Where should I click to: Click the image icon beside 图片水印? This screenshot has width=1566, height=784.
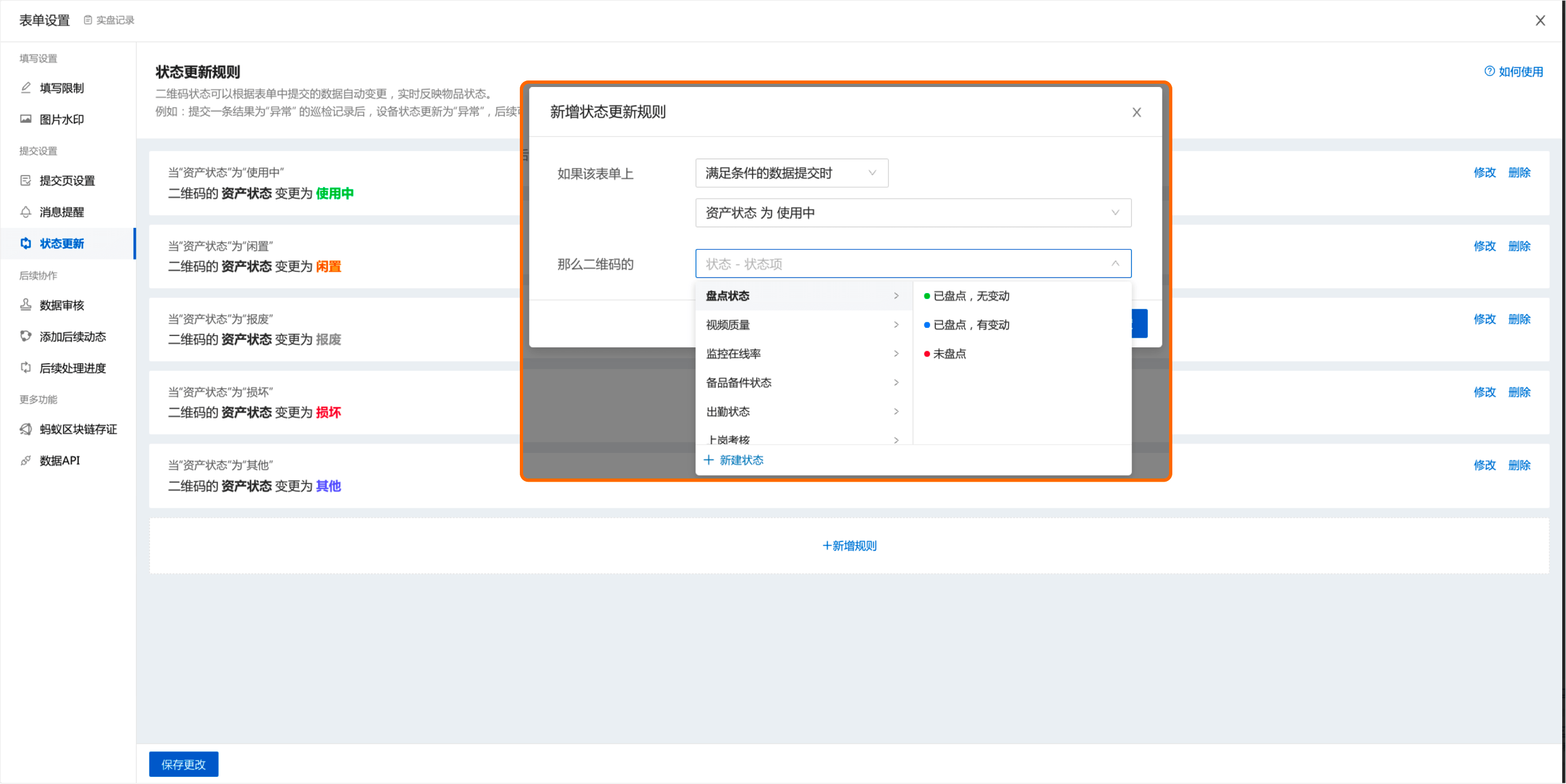coord(26,119)
